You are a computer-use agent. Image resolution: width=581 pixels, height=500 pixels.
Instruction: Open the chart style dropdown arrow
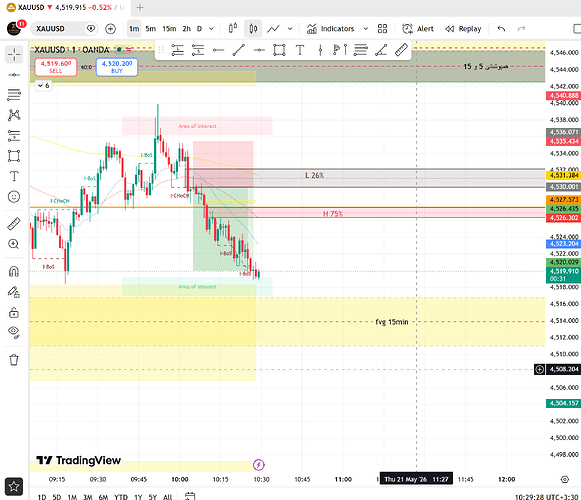290,29
